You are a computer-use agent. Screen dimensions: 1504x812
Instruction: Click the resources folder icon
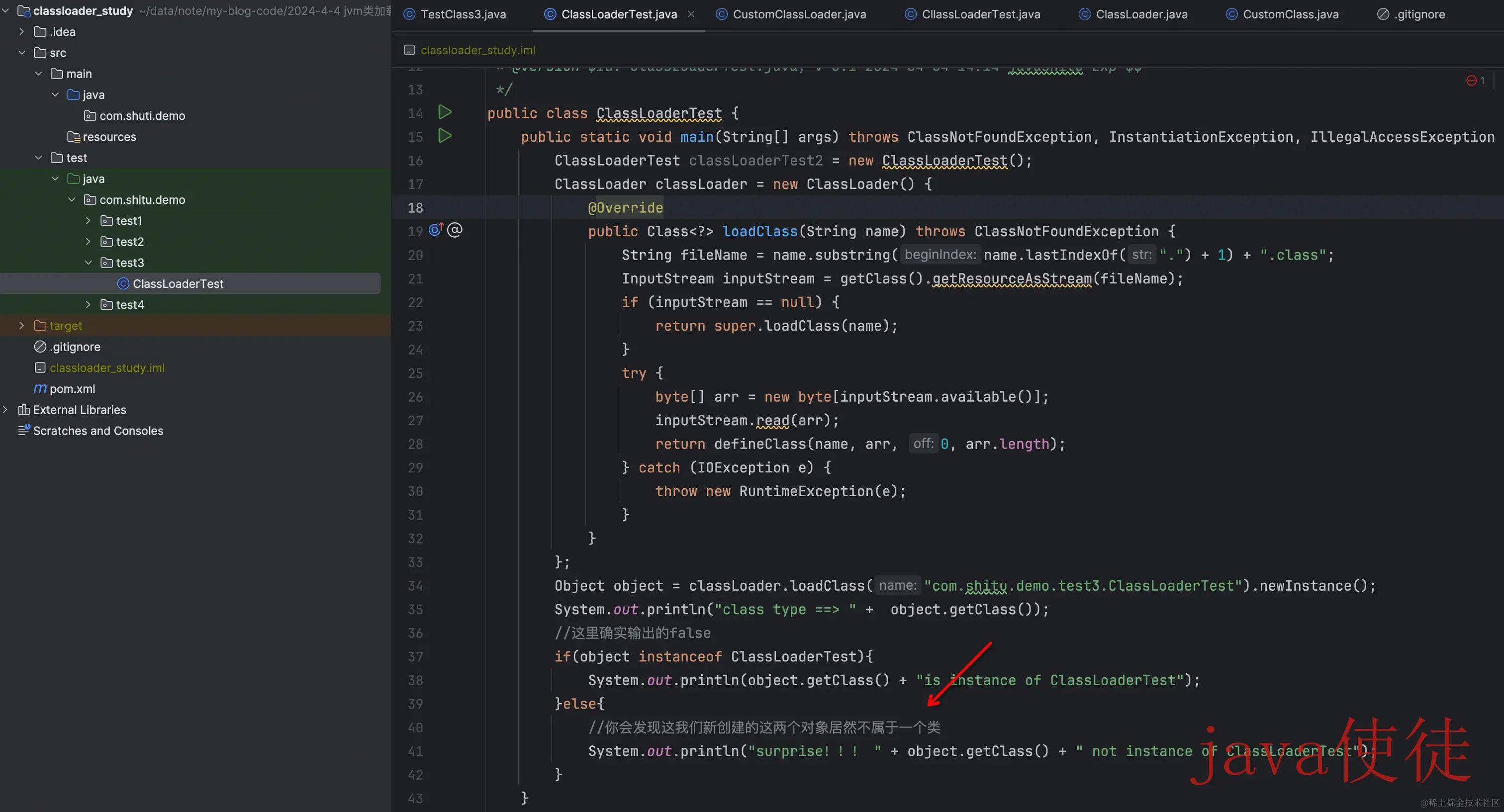(x=74, y=137)
